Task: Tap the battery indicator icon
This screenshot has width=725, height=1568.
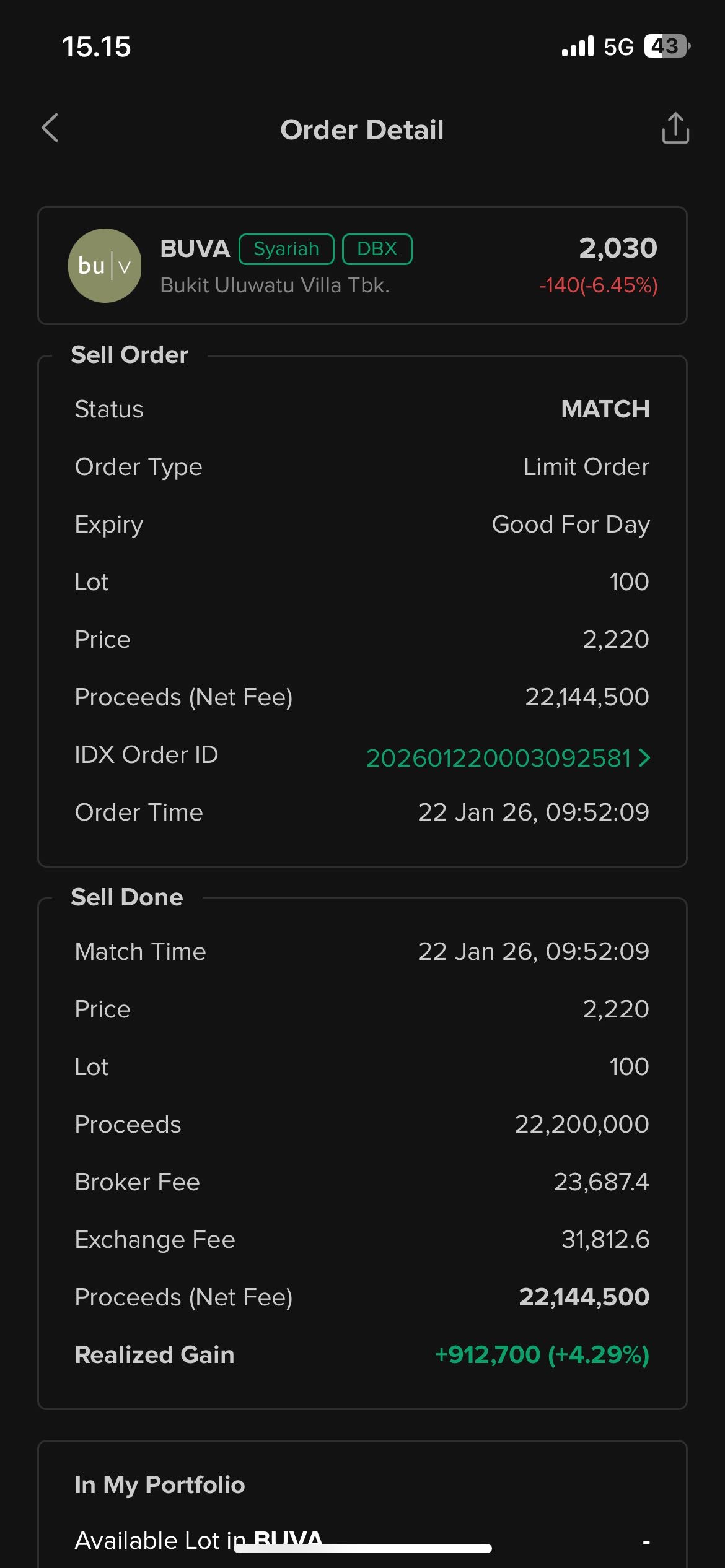Action: click(x=667, y=46)
